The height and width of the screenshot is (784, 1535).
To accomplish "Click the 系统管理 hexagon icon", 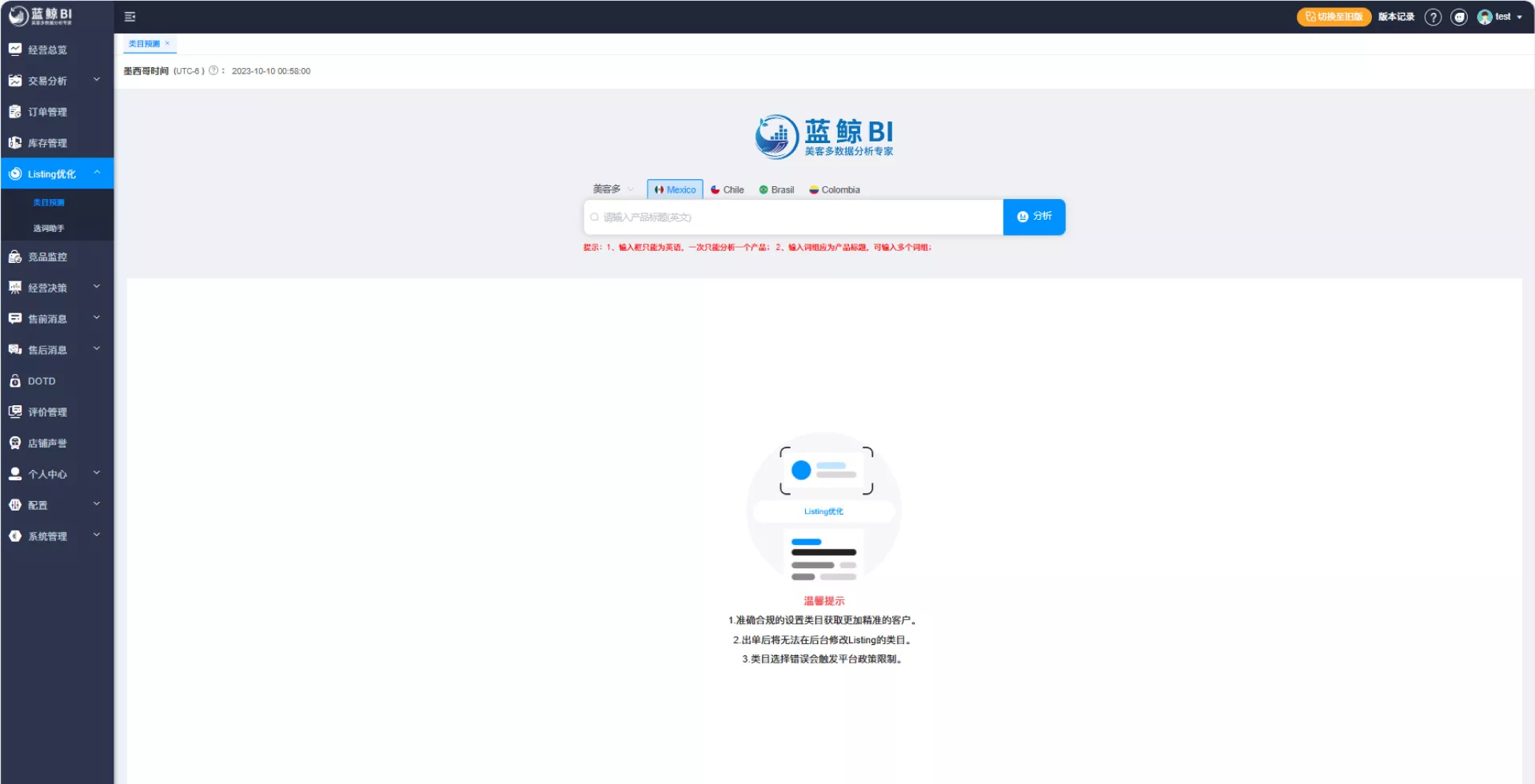I will (x=15, y=536).
